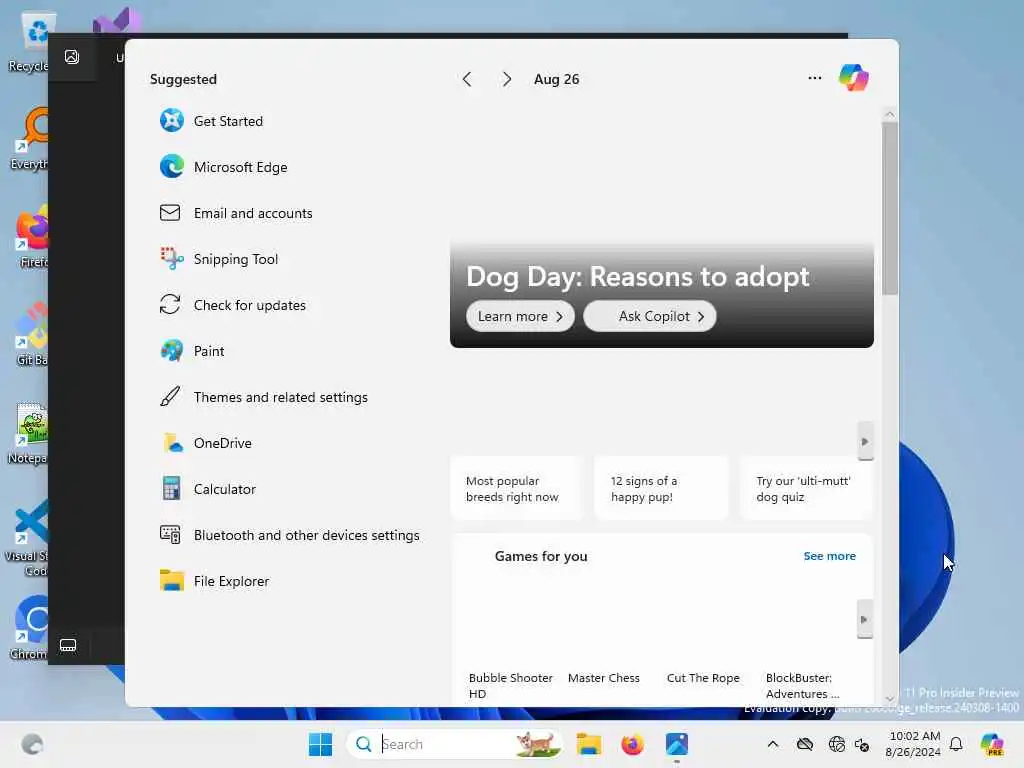Click the search panel scrollbar thumb
The height and width of the screenshot is (768, 1024).
click(889, 208)
